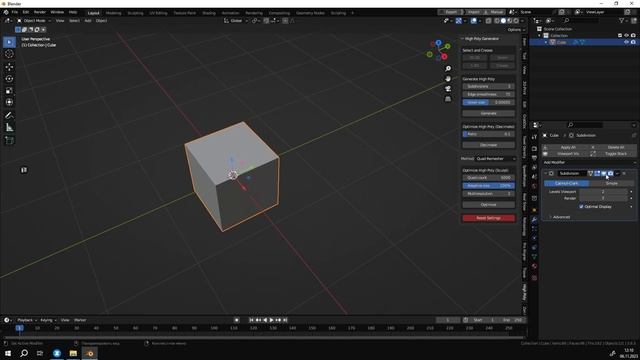Screen dimensions: 640x360
Task: Adjust the Ratio slider
Action: coord(489,134)
